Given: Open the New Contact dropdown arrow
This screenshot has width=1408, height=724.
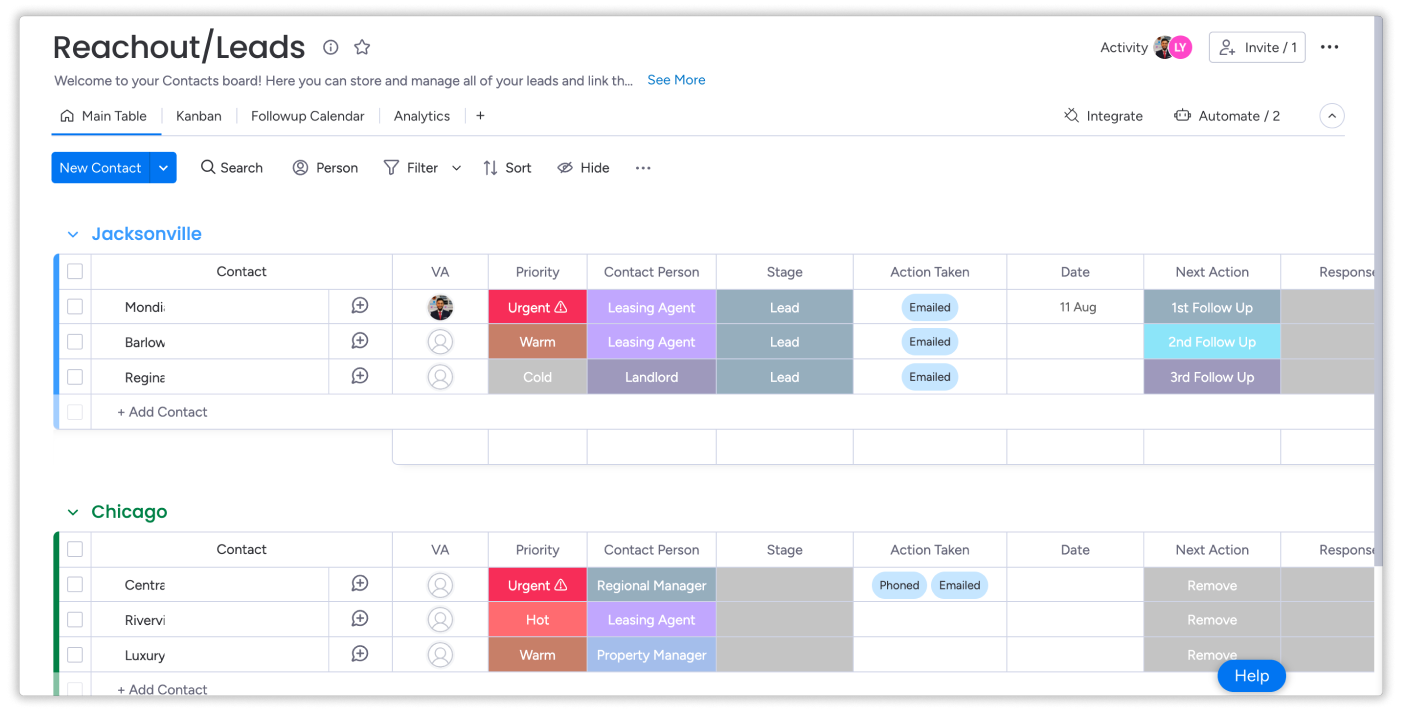Looking at the screenshot, I should coord(163,168).
